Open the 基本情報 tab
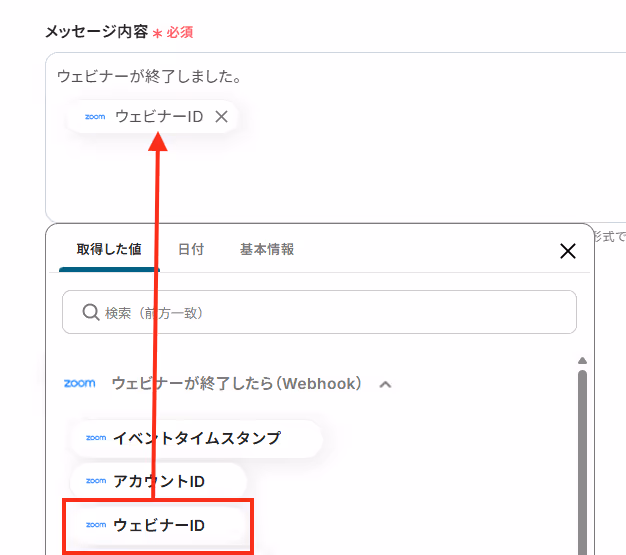Viewport: 626px width, 555px height. click(x=267, y=250)
